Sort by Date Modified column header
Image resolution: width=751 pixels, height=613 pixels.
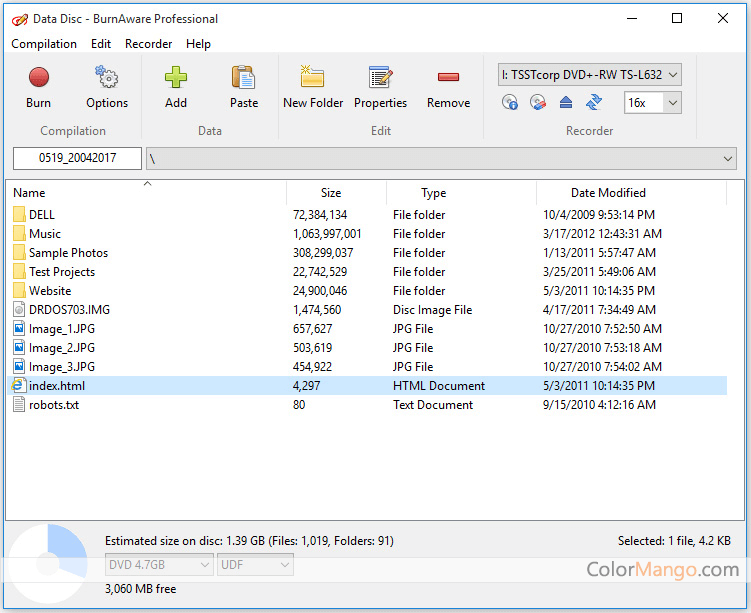pos(608,193)
